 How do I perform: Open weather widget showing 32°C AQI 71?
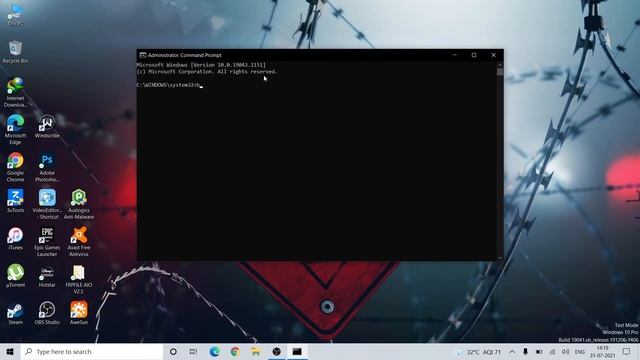click(x=479, y=352)
